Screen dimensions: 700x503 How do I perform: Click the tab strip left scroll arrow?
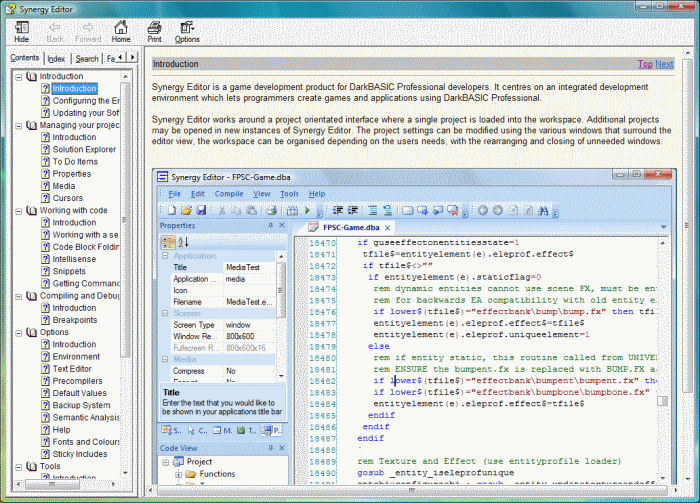121,58
